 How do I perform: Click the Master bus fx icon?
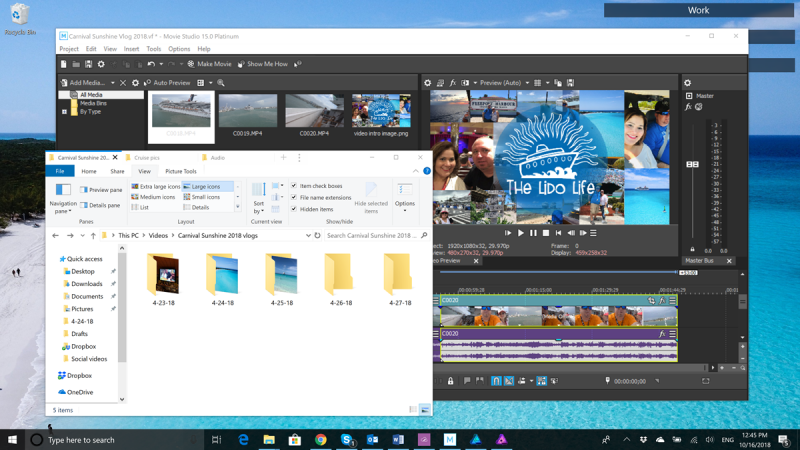tap(688, 106)
